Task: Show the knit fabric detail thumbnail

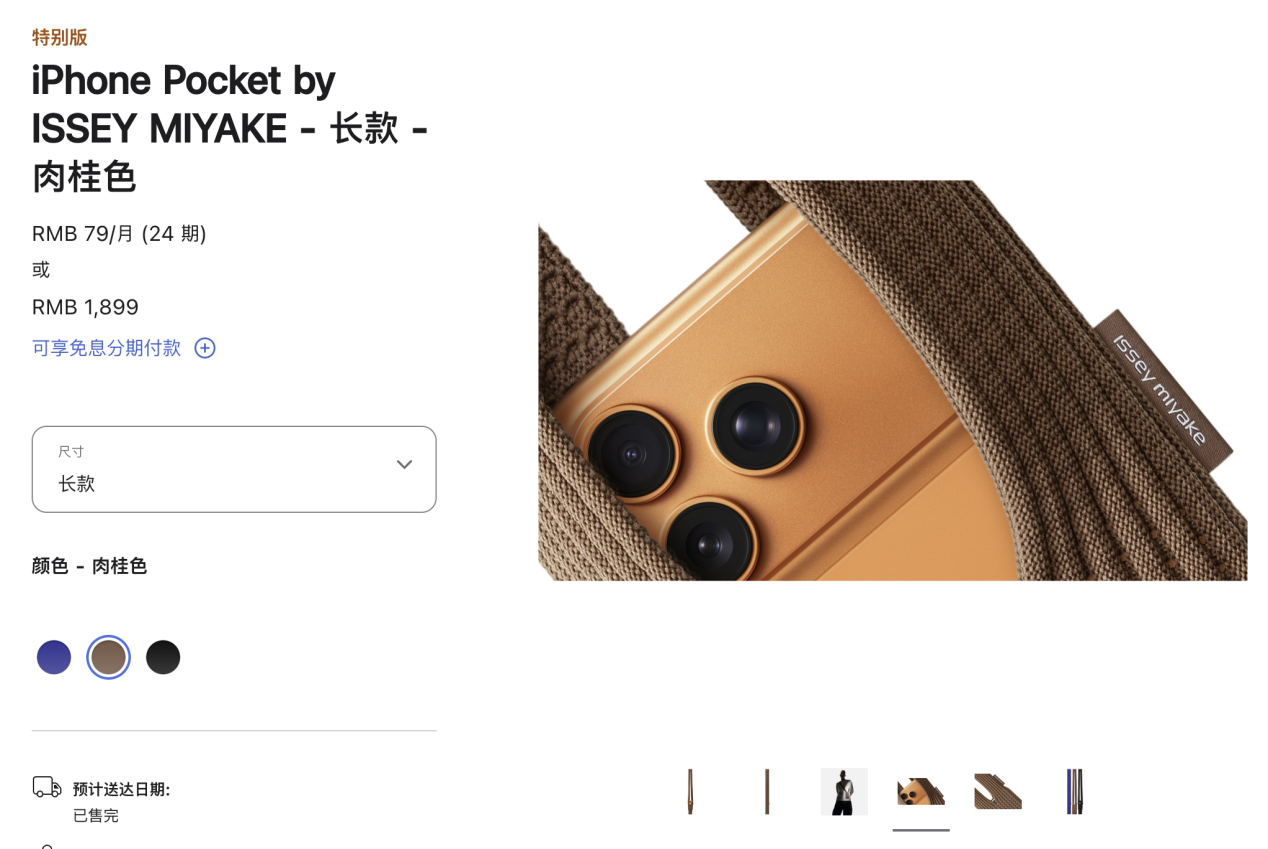Action: point(998,792)
